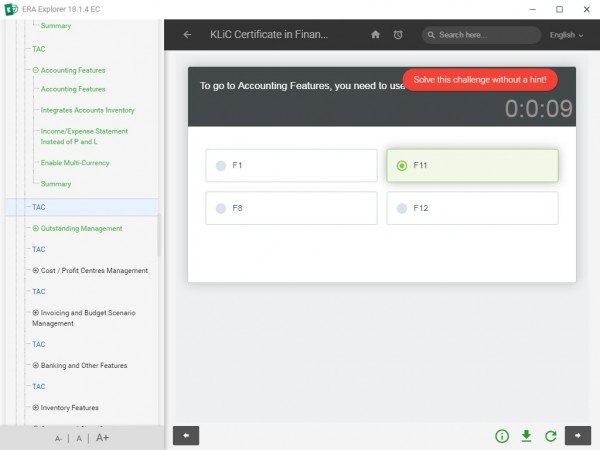The image size is (600, 450).
Task: Go to the home icon
Action: [x=376, y=35]
